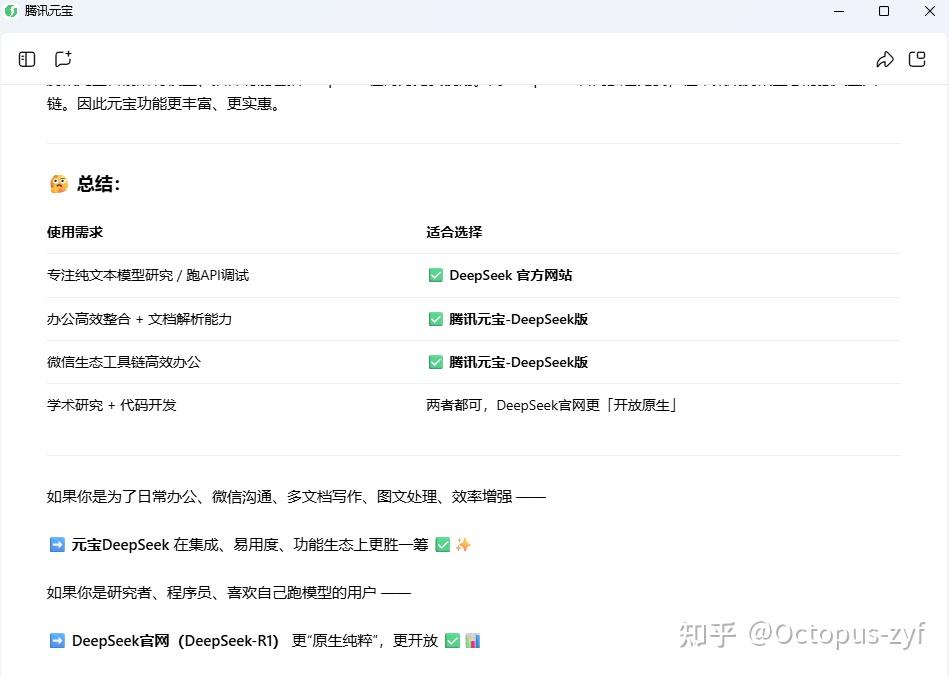Screen dimensions: 949x676
Task: Click green check after 更开放
Action: click(452, 640)
